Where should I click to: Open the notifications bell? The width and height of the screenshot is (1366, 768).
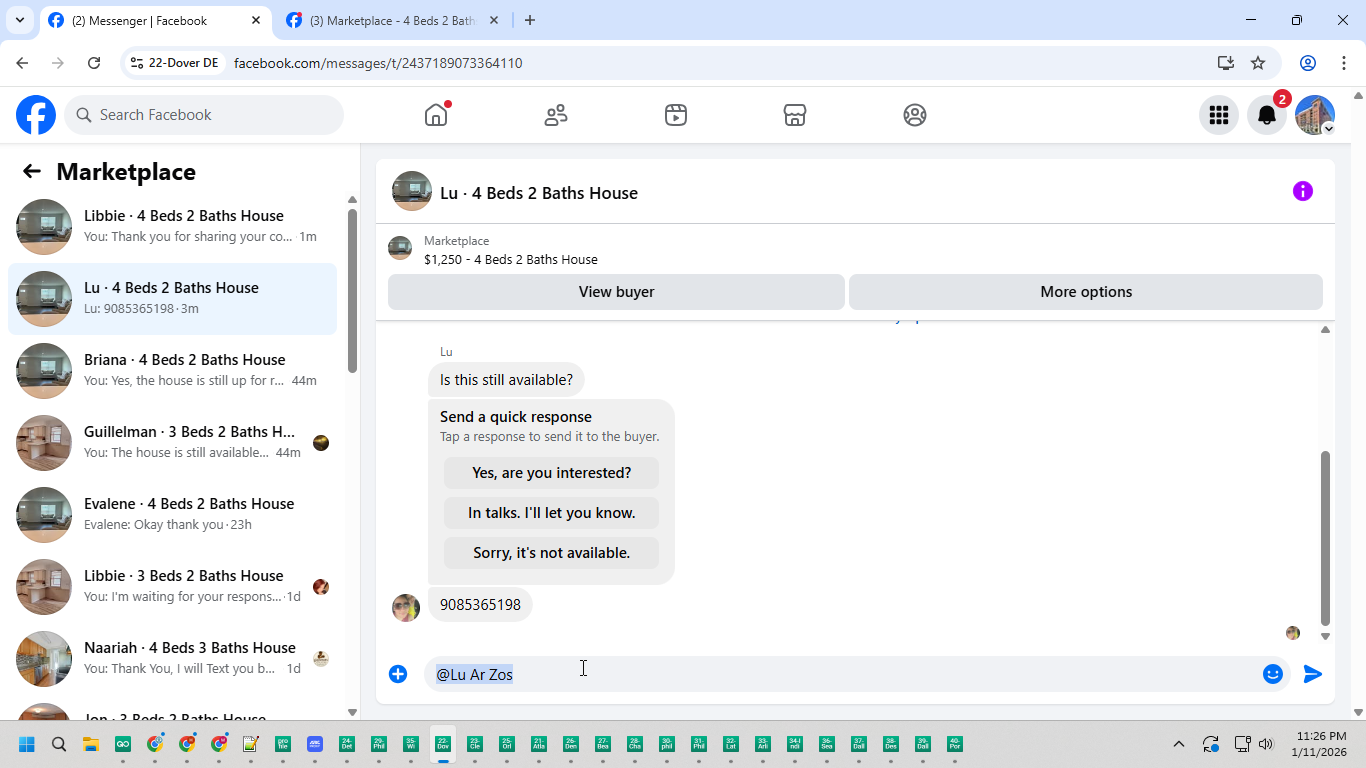(1267, 115)
